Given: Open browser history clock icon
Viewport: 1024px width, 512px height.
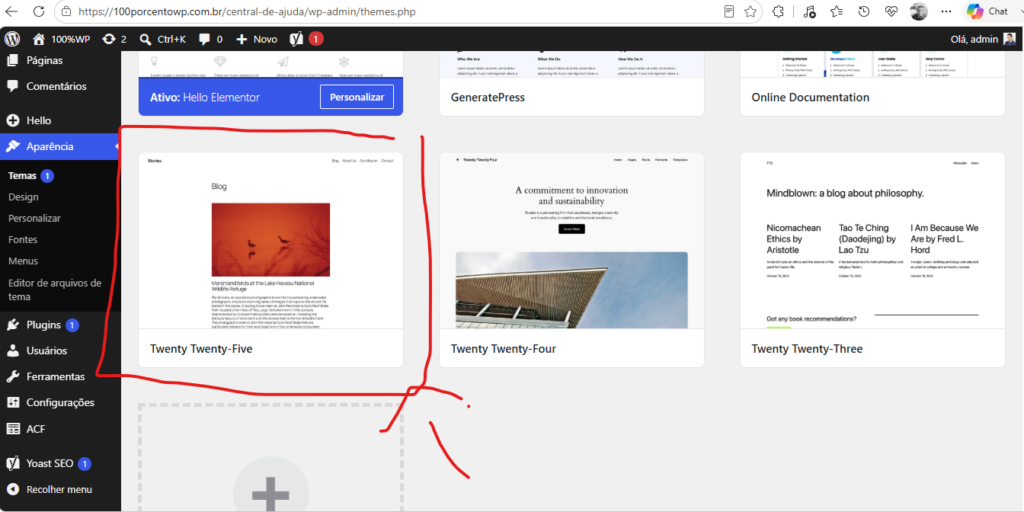Looking at the screenshot, I should tap(863, 11).
